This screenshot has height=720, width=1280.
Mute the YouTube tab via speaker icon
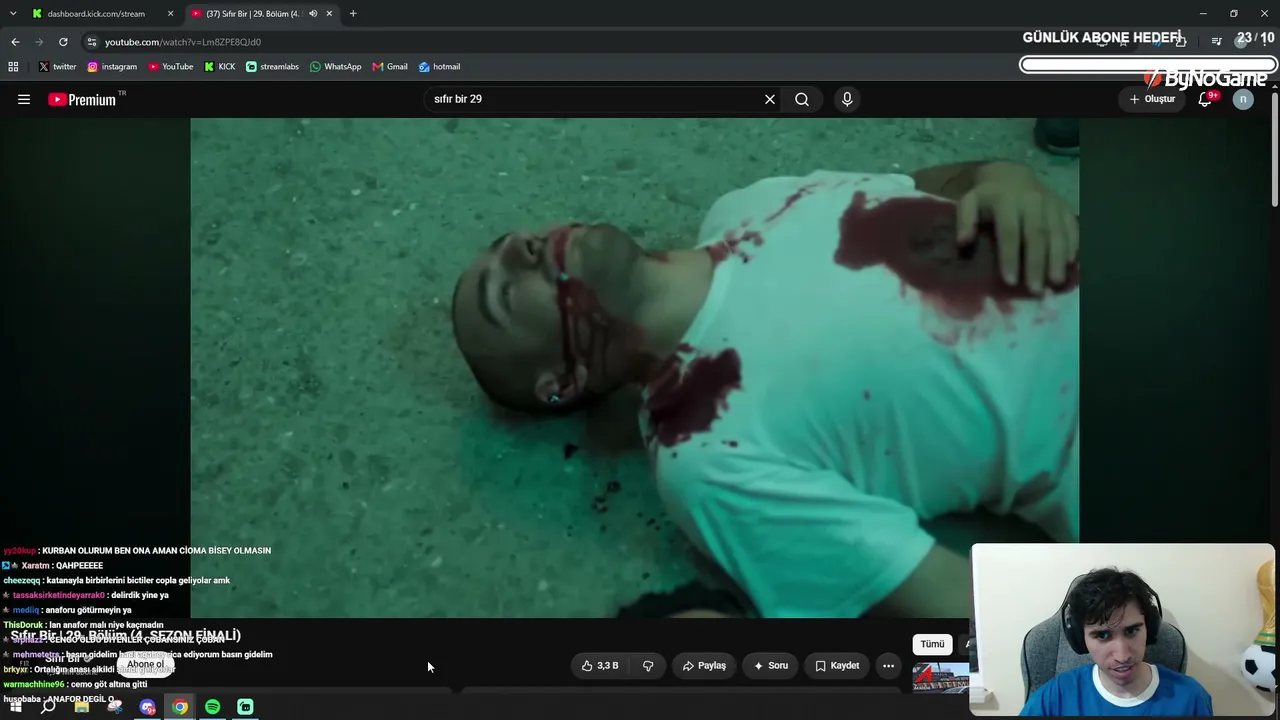pos(313,14)
